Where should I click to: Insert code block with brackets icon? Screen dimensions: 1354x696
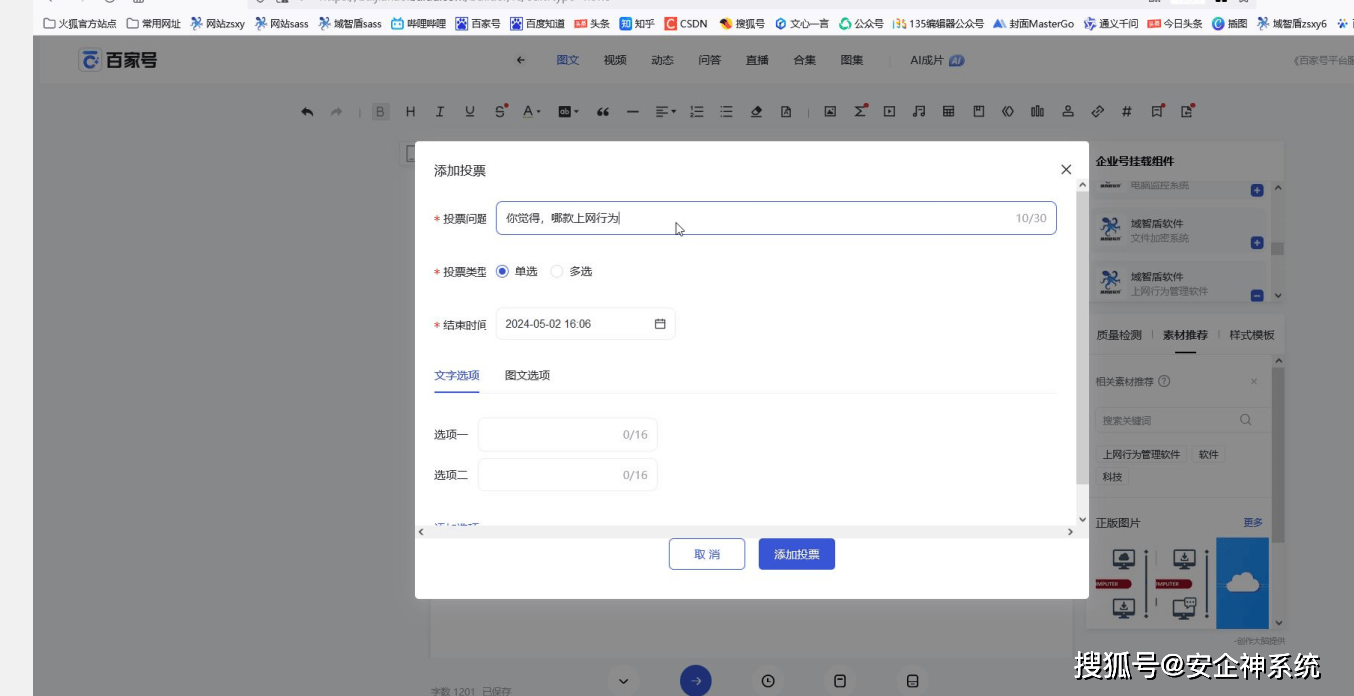[1008, 112]
